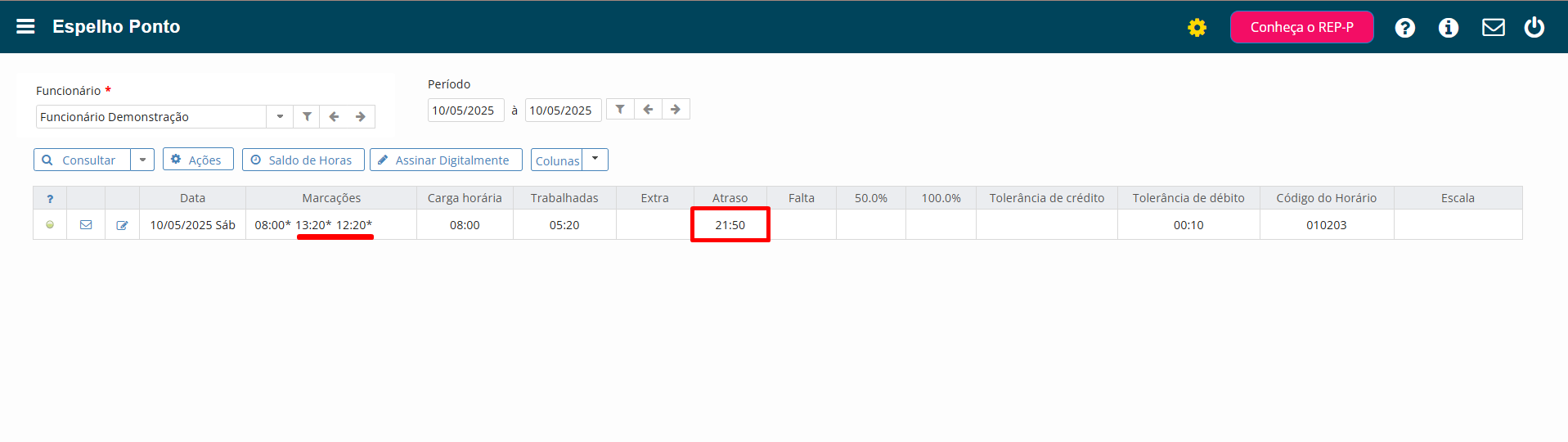Expand the Colunas dropdown arrow
The image size is (1568, 442).
point(595,160)
